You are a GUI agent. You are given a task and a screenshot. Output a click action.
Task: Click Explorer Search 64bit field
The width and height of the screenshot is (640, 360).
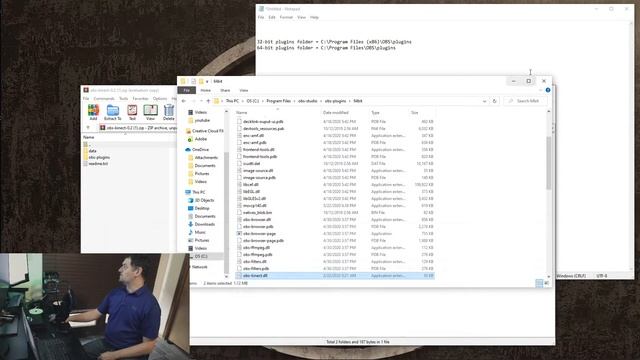(526, 101)
